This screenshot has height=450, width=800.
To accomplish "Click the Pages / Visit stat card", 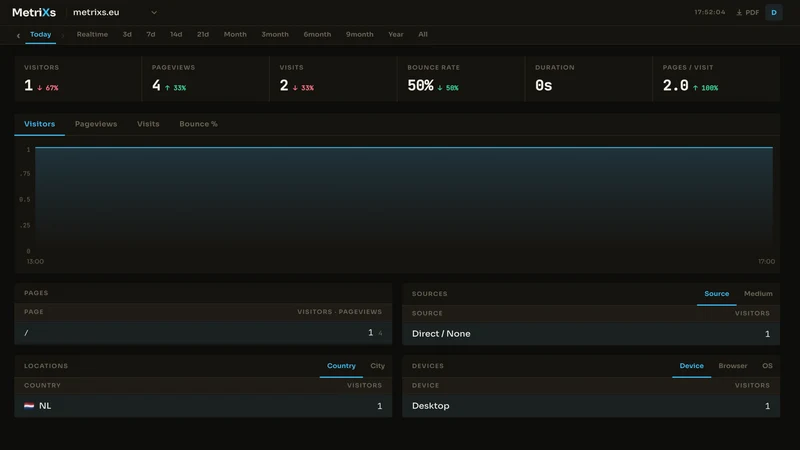I will 716,79.
